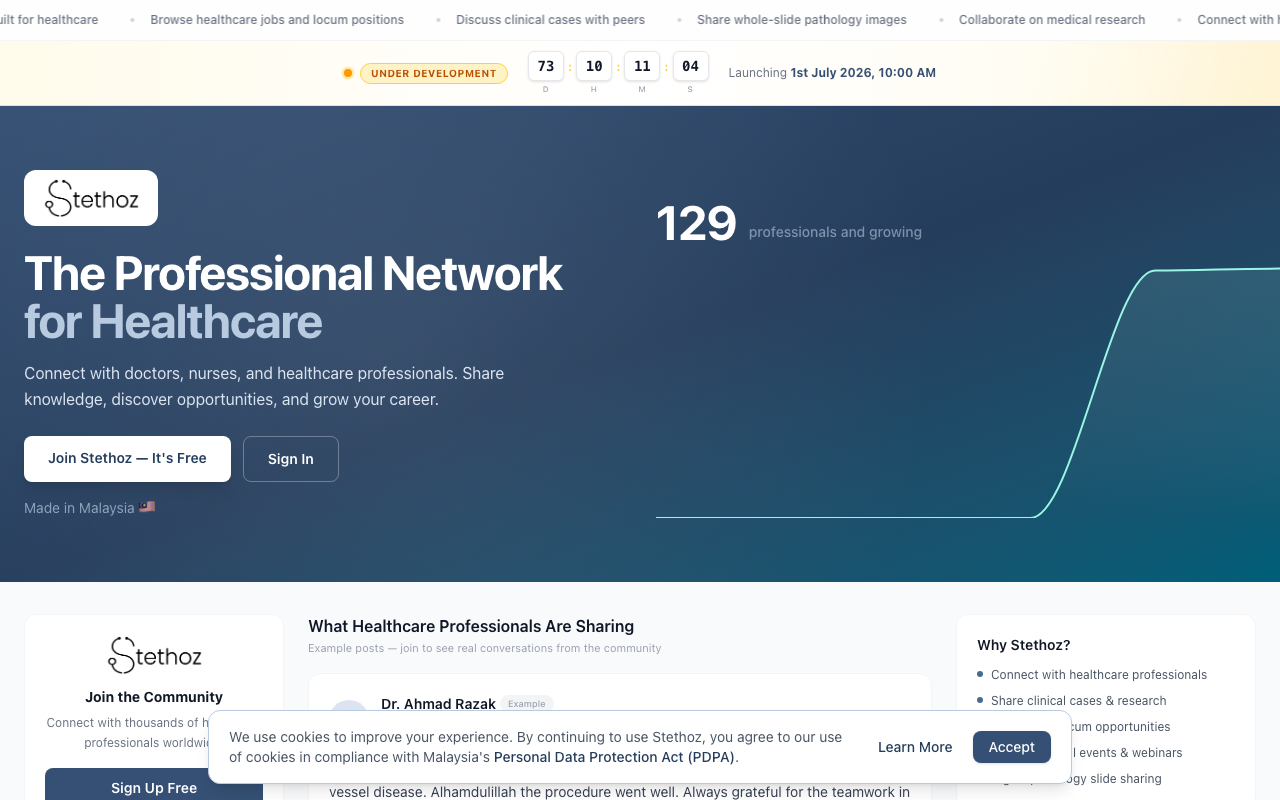Click the "Made in Malaysia" text

pos(79,508)
